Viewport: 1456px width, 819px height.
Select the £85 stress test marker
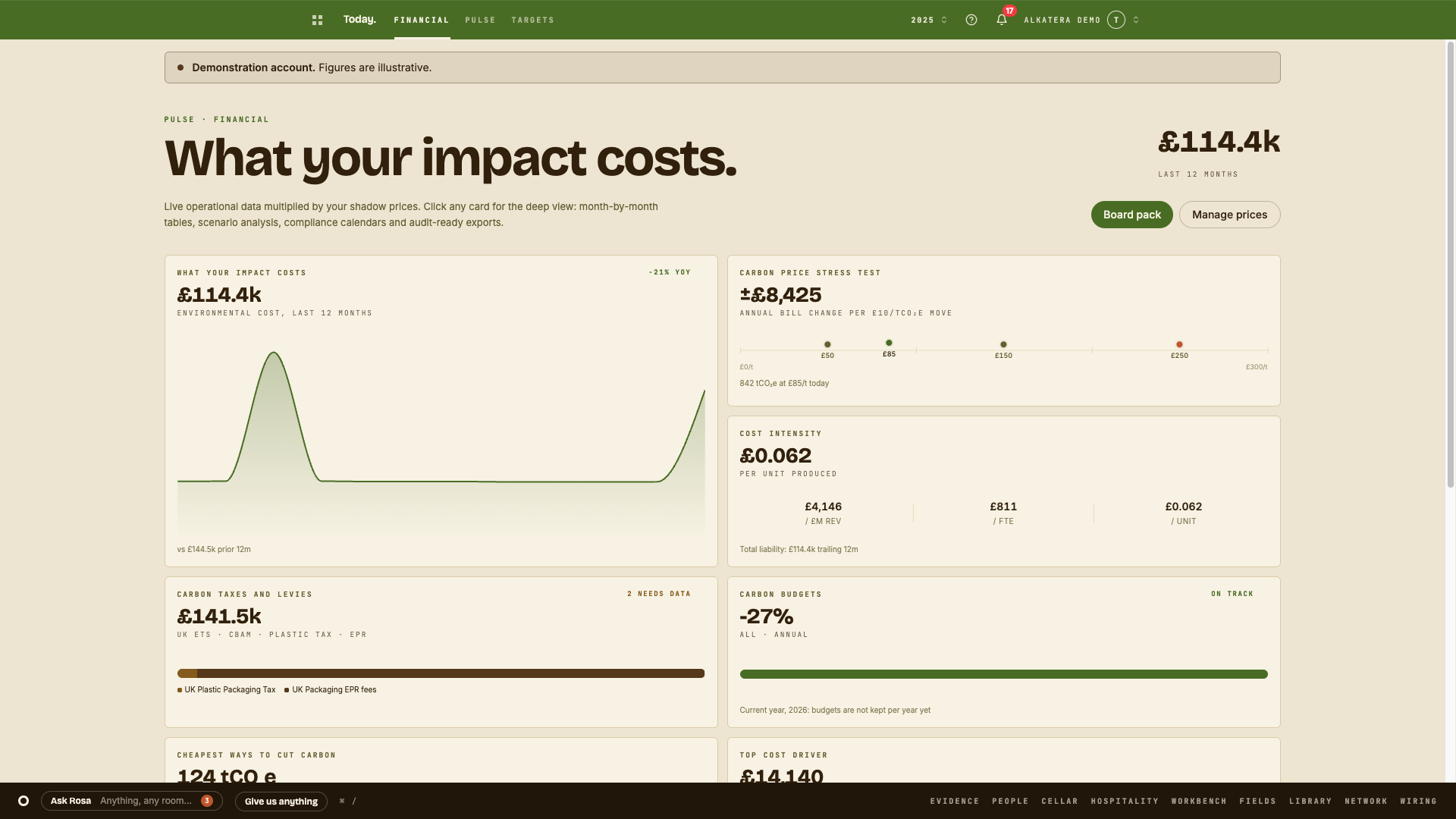point(889,344)
